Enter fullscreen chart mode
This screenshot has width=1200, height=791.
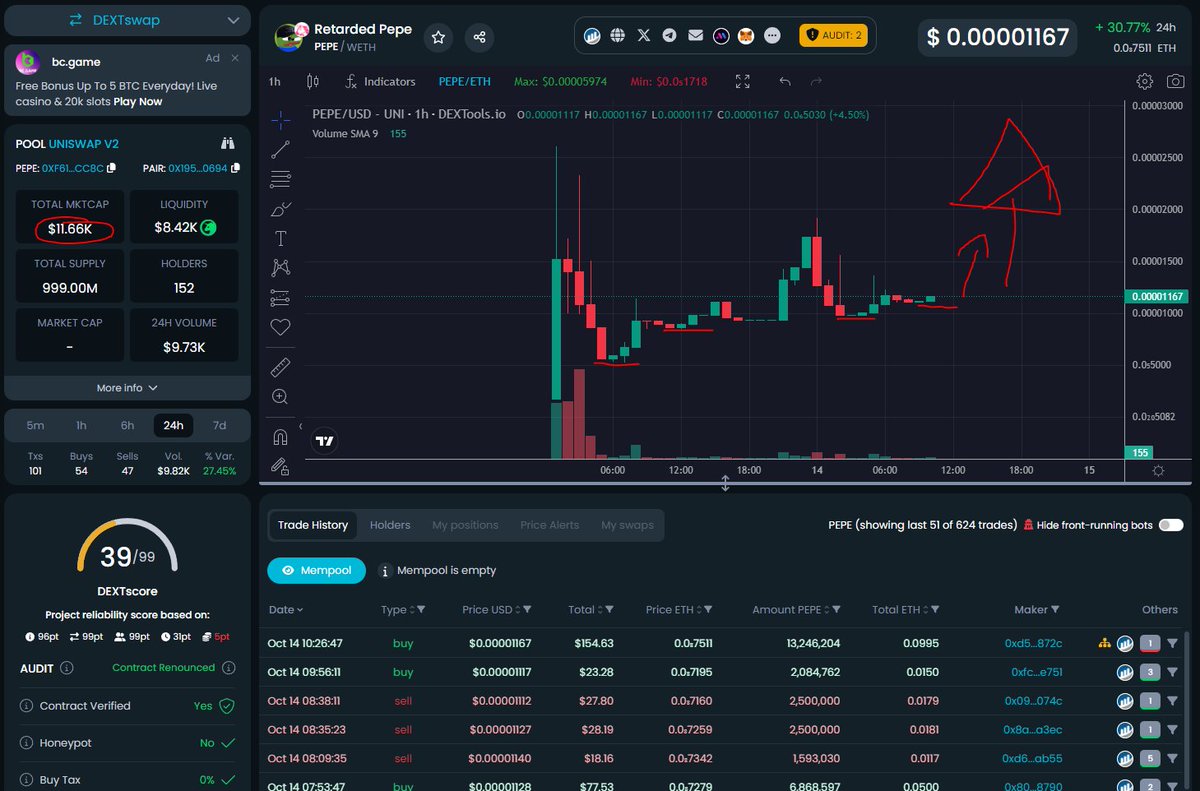tap(742, 81)
